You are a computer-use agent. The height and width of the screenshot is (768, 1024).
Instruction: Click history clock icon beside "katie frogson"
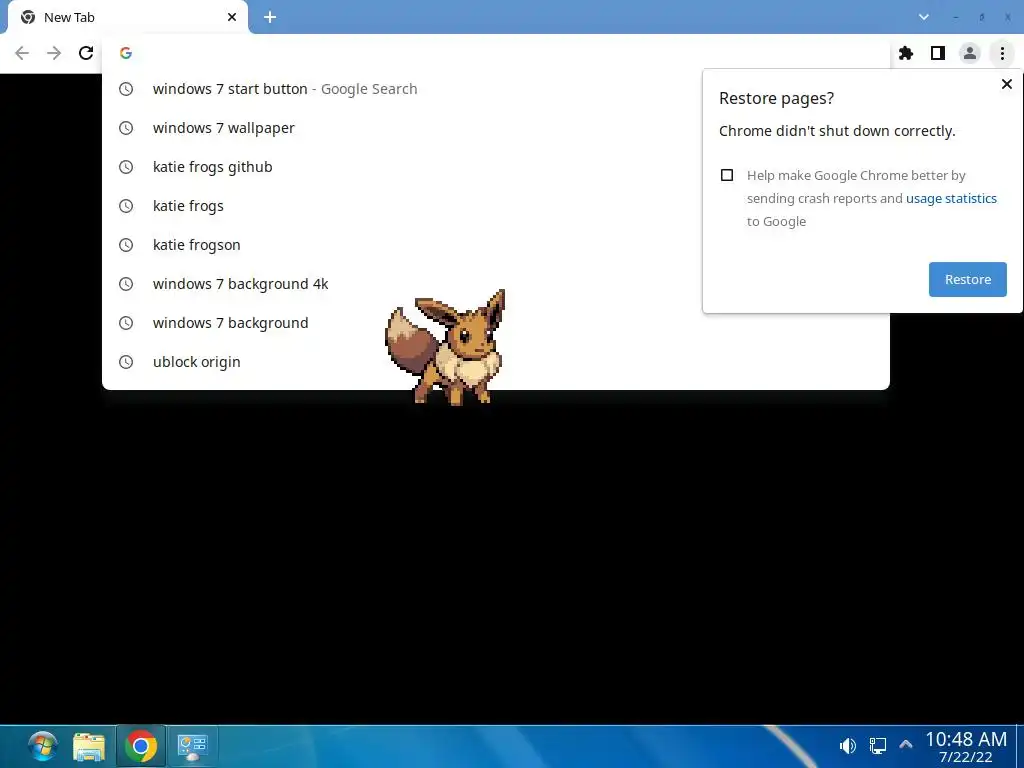point(126,245)
